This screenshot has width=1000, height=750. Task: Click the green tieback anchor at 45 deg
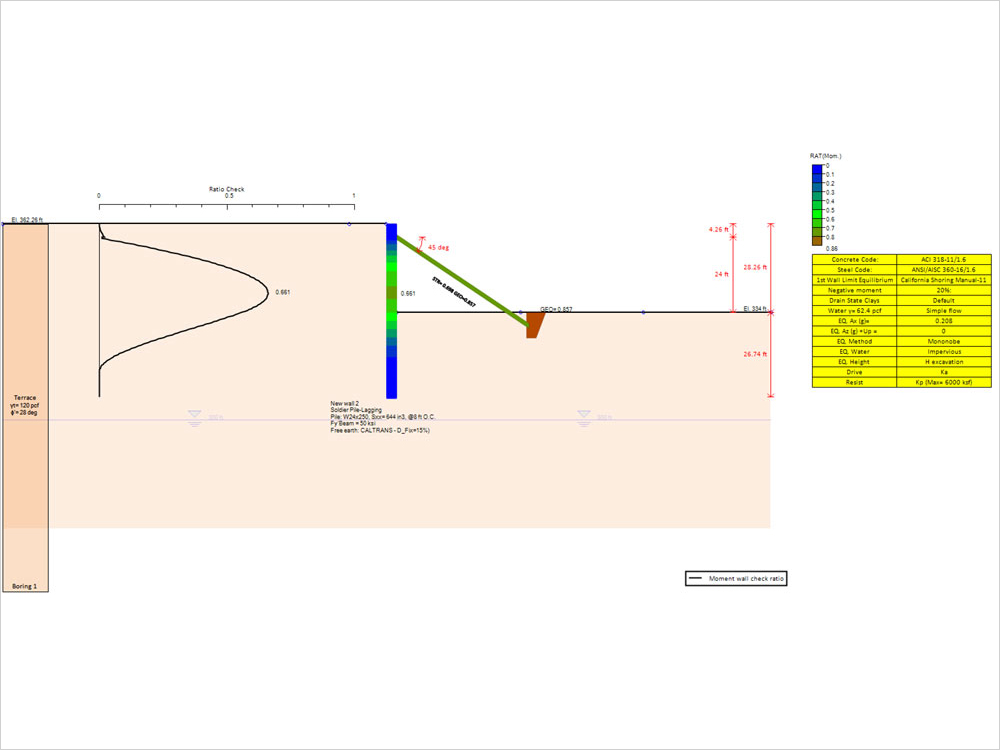click(x=460, y=280)
